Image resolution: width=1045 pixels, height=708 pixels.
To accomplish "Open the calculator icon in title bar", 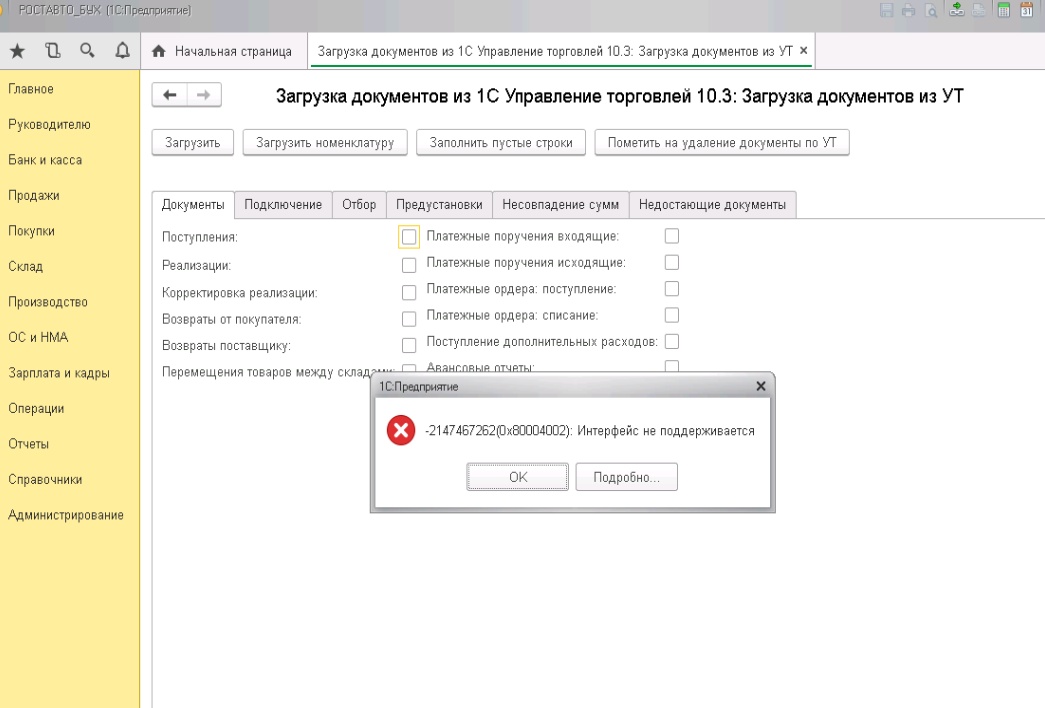I will [x=1002, y=10].
